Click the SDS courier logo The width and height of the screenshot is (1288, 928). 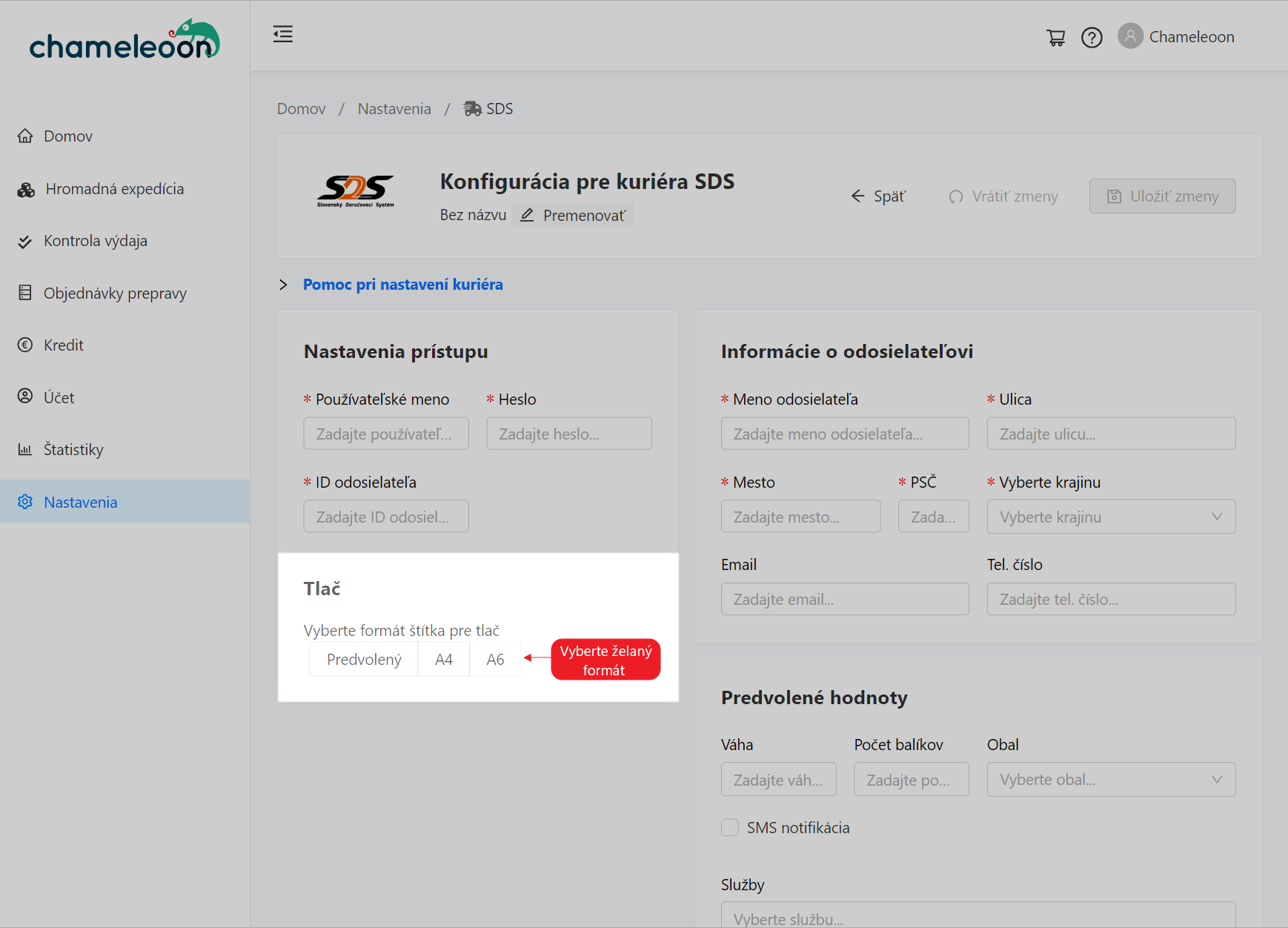tap(356, 192)
